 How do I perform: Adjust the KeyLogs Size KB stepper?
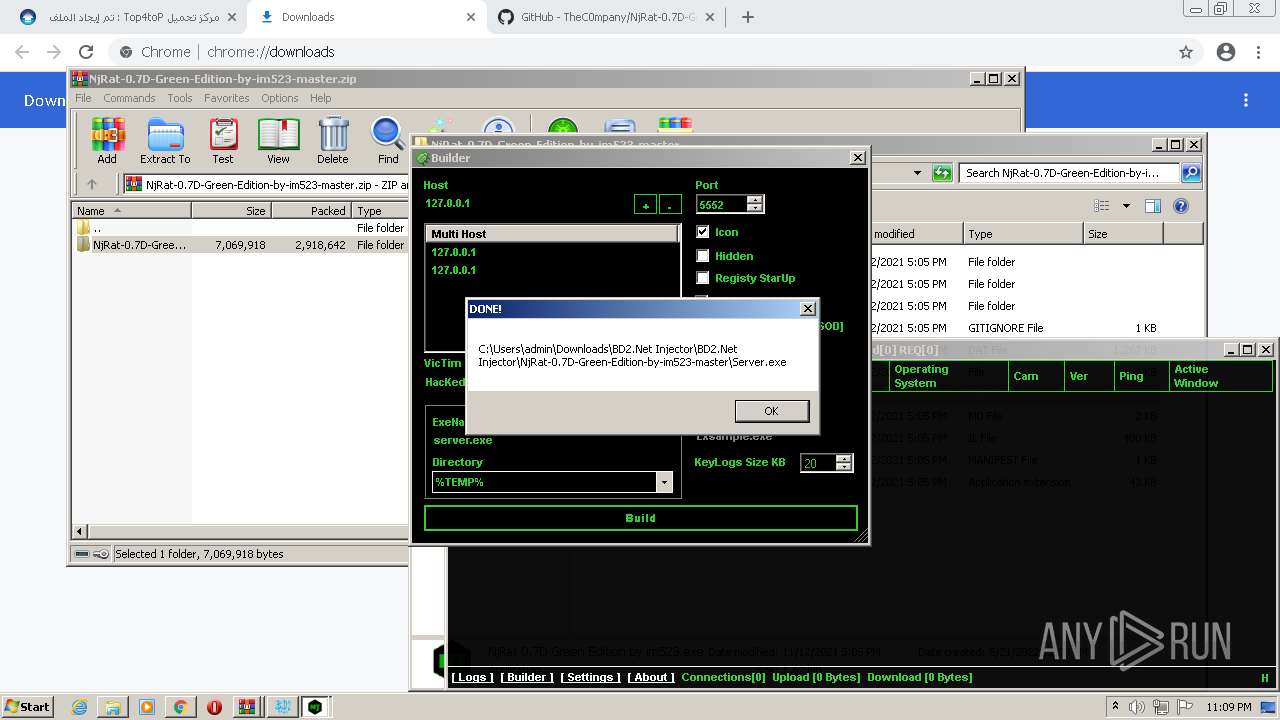[x=844, y=463]
